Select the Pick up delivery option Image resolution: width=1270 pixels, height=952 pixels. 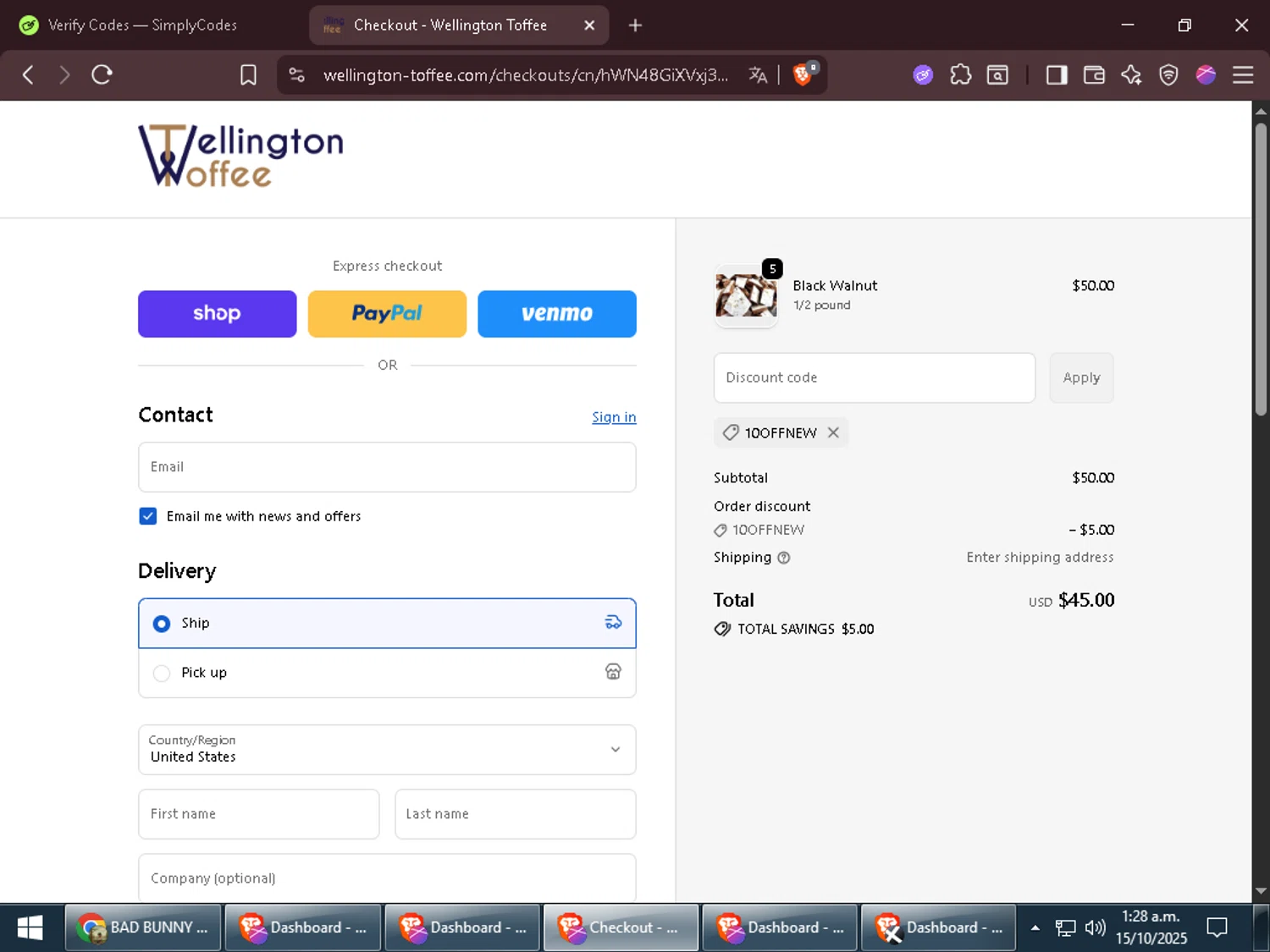pyautogui.click(x=387, y=673)
